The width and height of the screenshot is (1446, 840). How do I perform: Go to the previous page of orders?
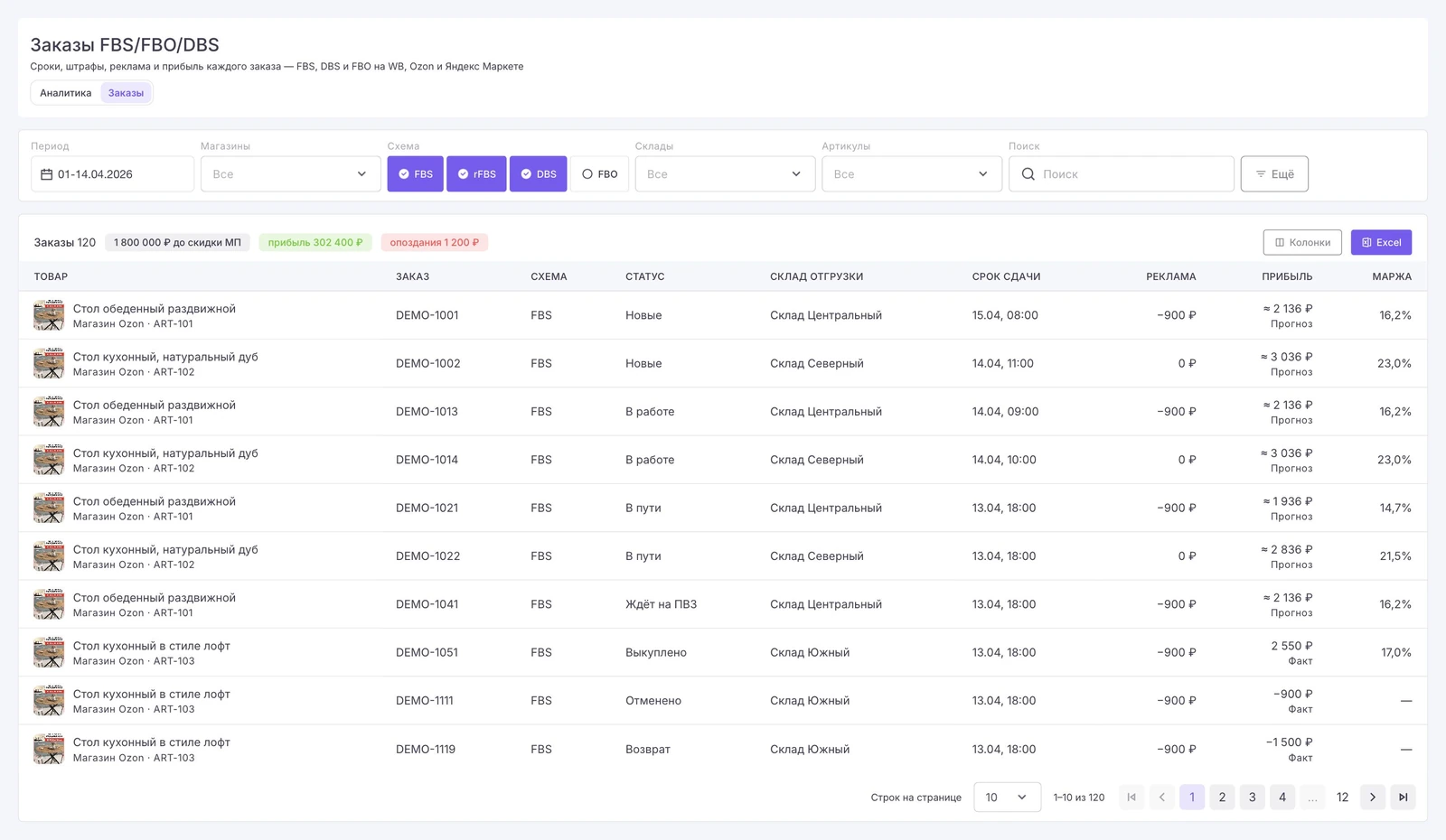point(1162,798)
